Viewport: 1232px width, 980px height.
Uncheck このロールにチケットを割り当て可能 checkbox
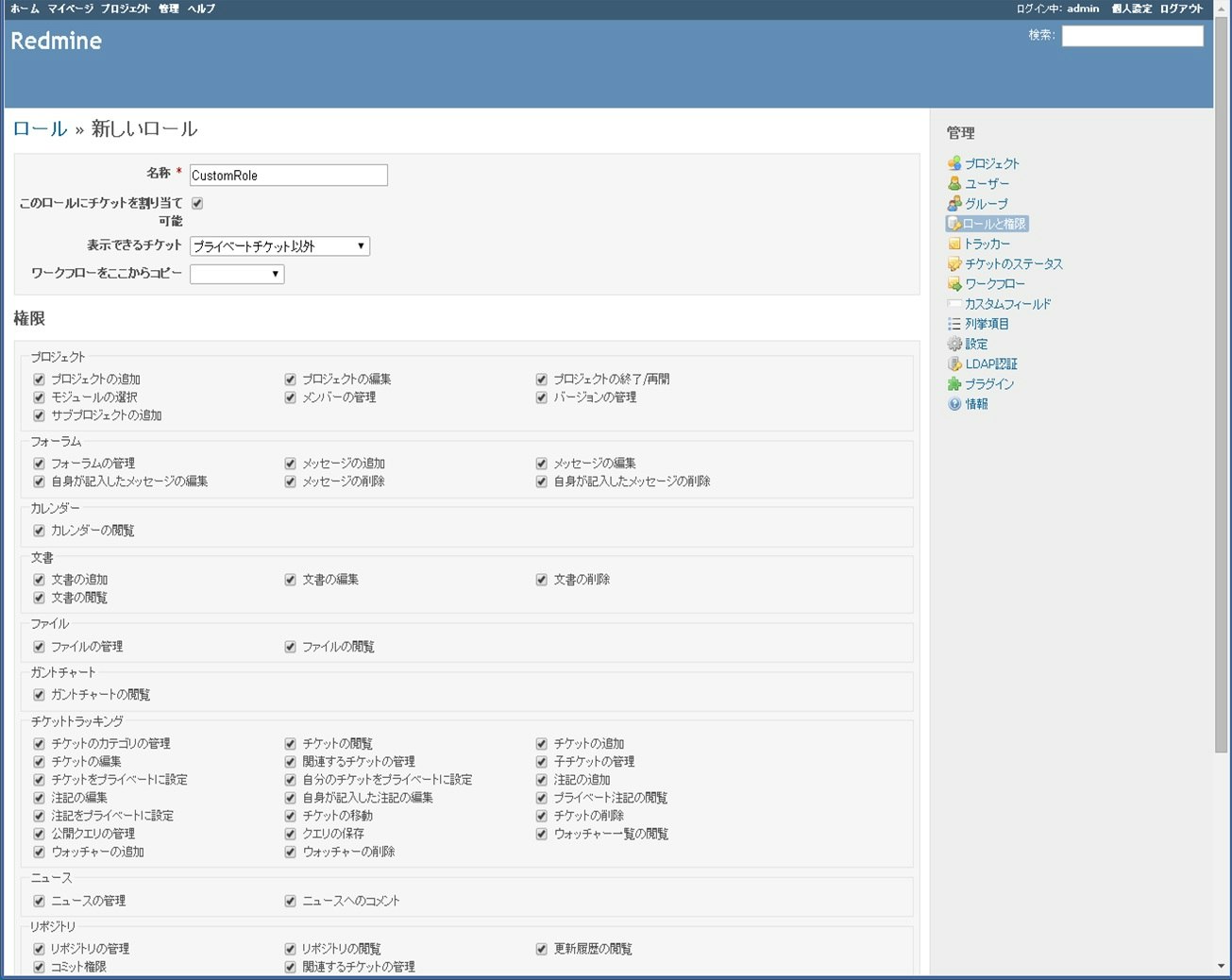pos(197,203)
